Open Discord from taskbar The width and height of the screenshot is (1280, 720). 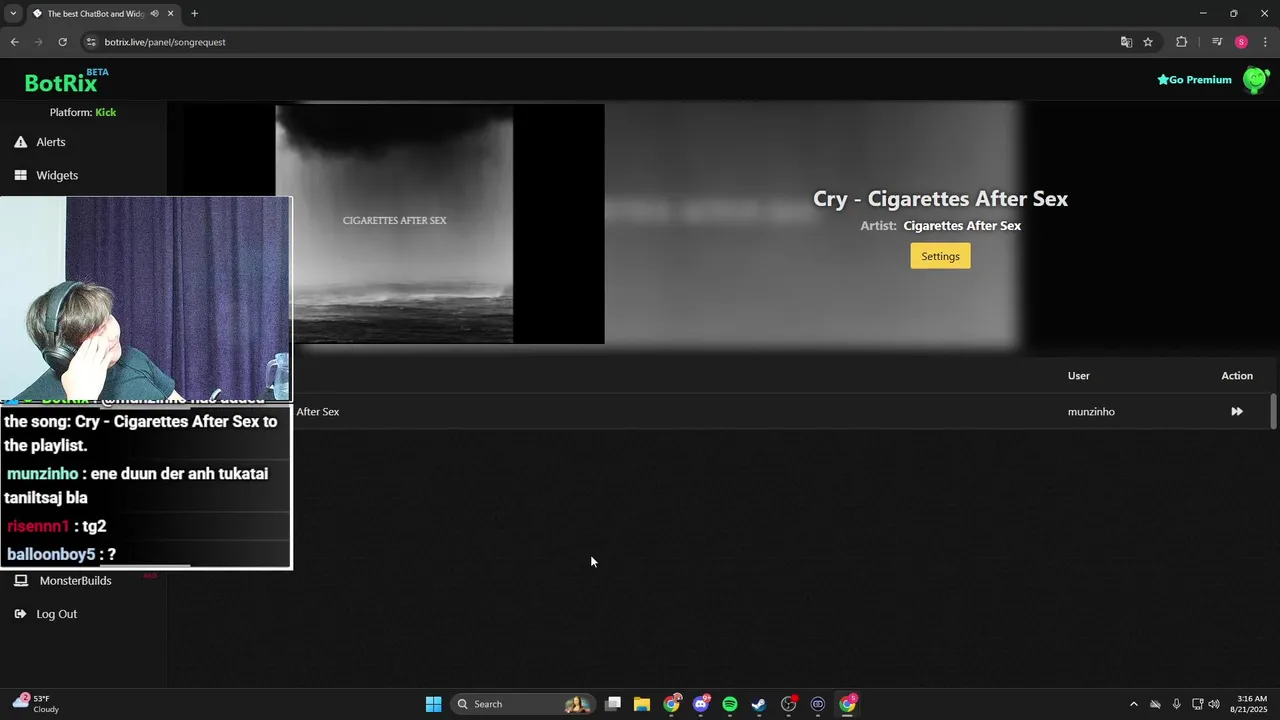pyautogui.click(x=700, y=704)
